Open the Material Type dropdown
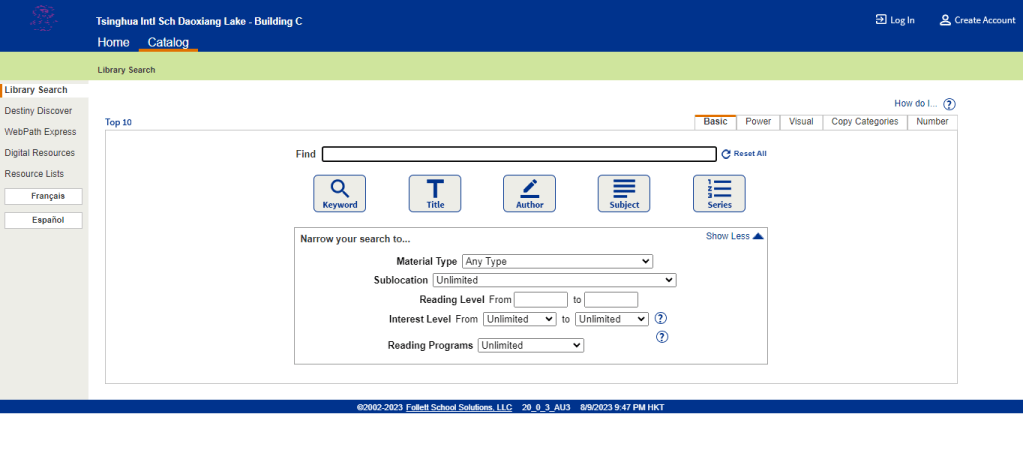The height and width of the screenshot is (459, 1023). coord(557,261)
